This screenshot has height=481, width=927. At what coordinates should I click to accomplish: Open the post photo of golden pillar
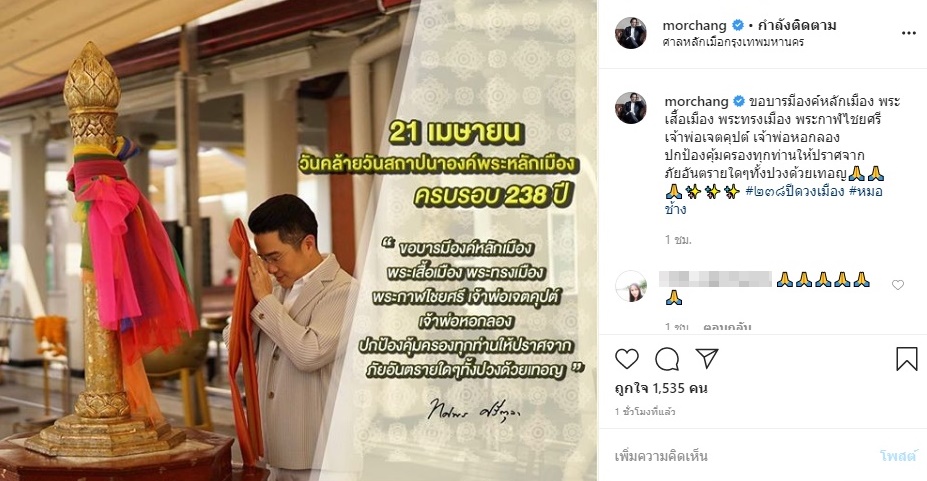(299, 240)
